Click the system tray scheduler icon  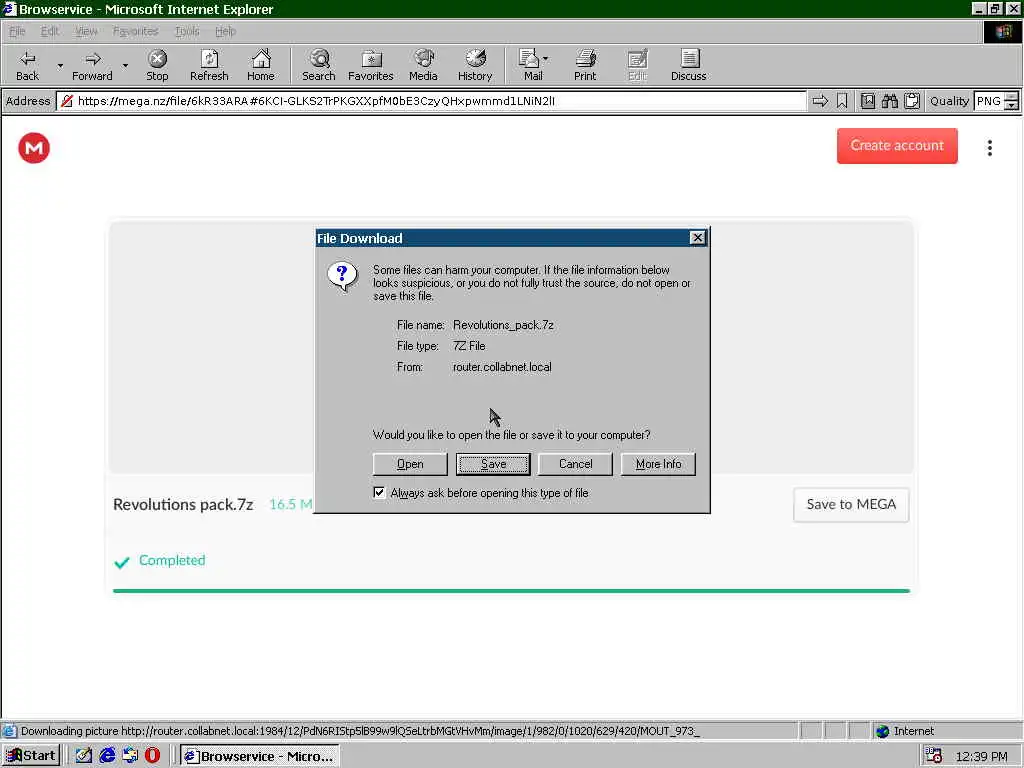(x=933, y=756)
